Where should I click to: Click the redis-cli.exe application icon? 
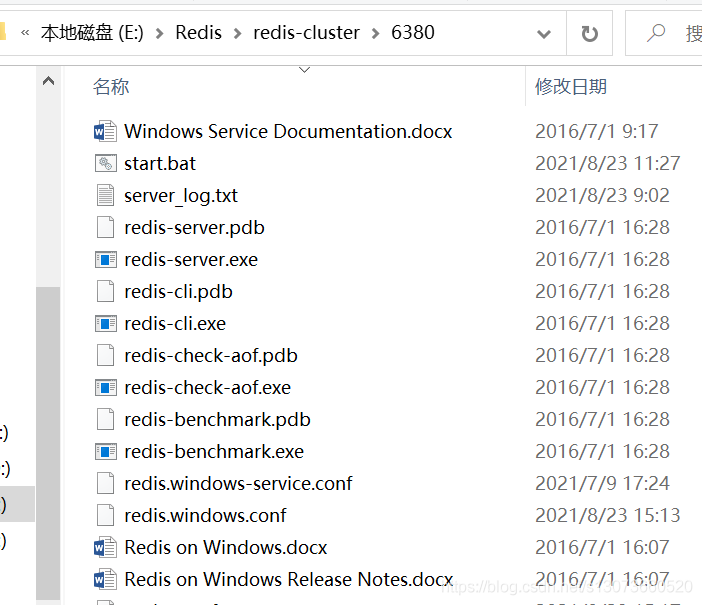105,323
